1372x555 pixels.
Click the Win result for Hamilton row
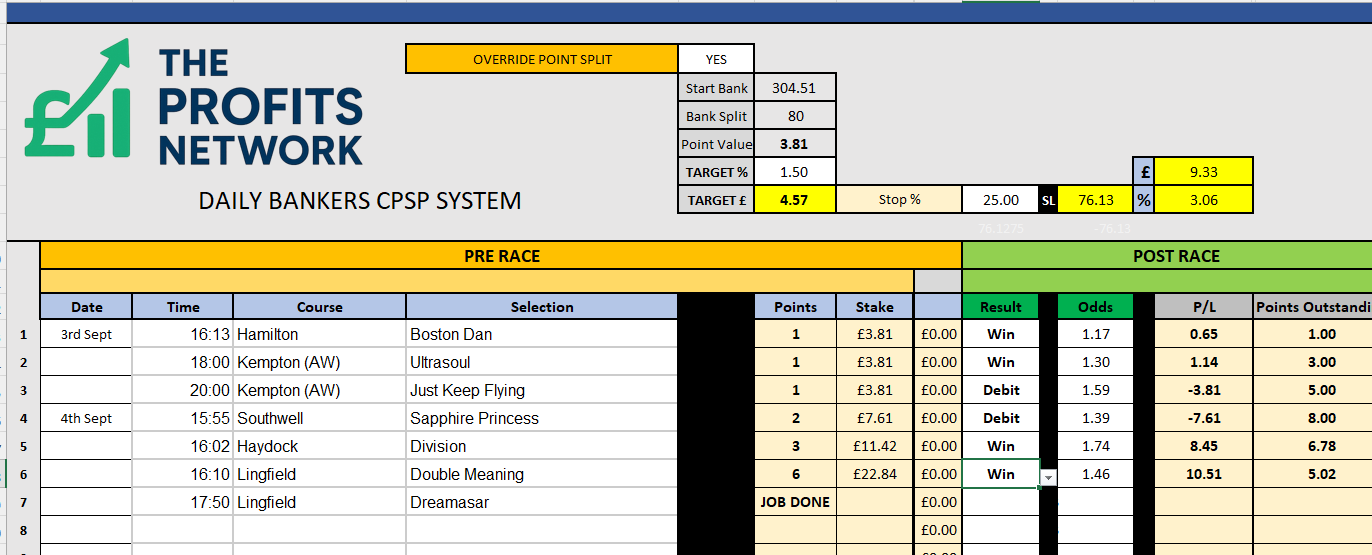(1000, 334)
